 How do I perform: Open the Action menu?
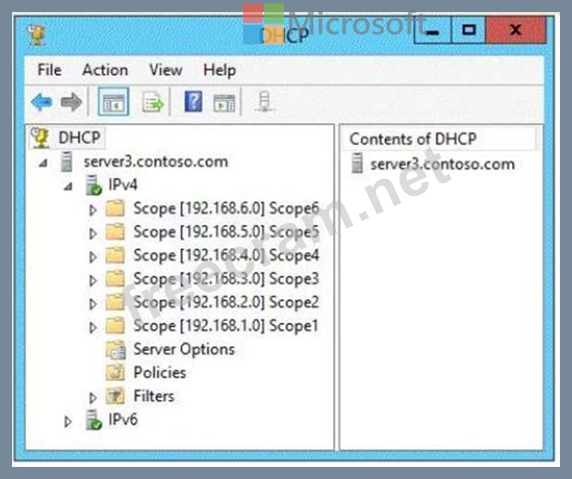coord(105,70)
